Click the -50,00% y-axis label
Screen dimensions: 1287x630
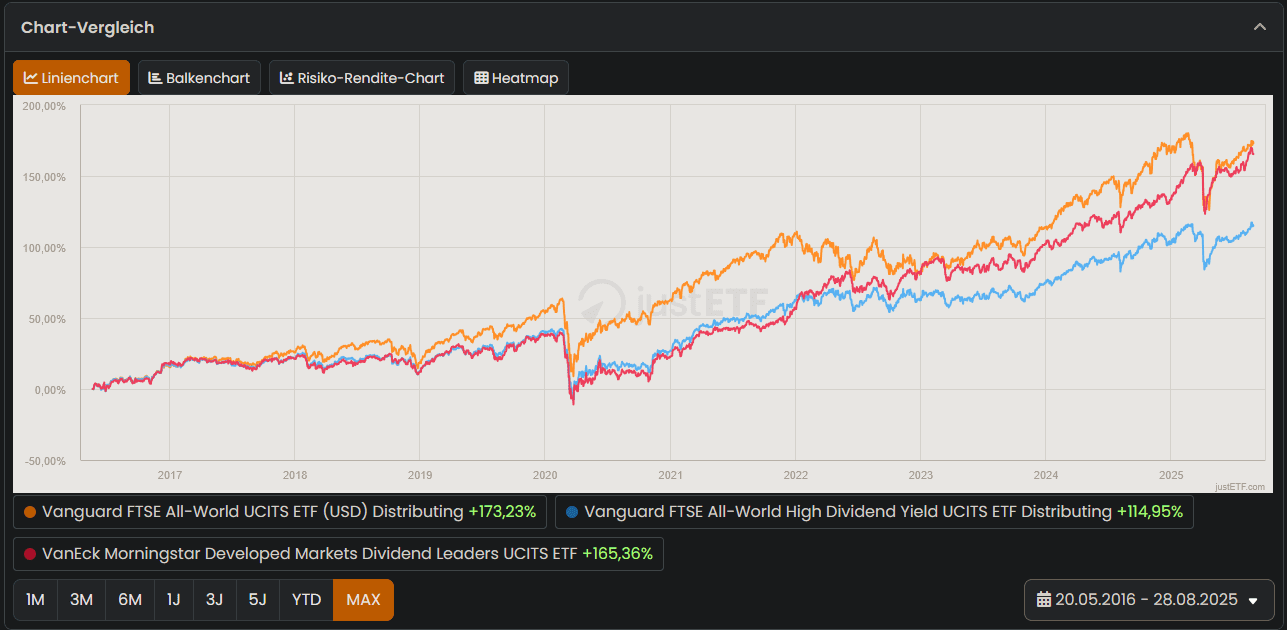(43, 461)
